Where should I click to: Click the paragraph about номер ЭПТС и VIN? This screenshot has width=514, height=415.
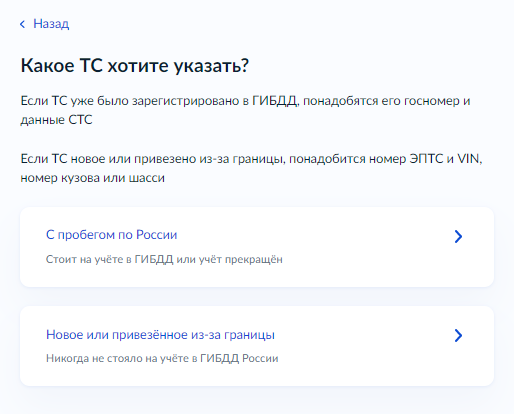tap(251, 168)
